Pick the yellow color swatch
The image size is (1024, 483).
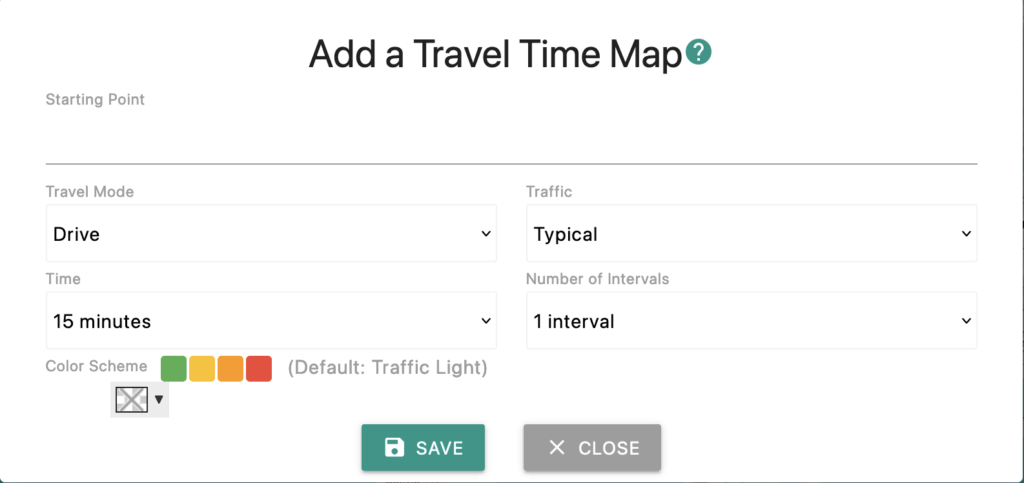[x=202, y=368]
